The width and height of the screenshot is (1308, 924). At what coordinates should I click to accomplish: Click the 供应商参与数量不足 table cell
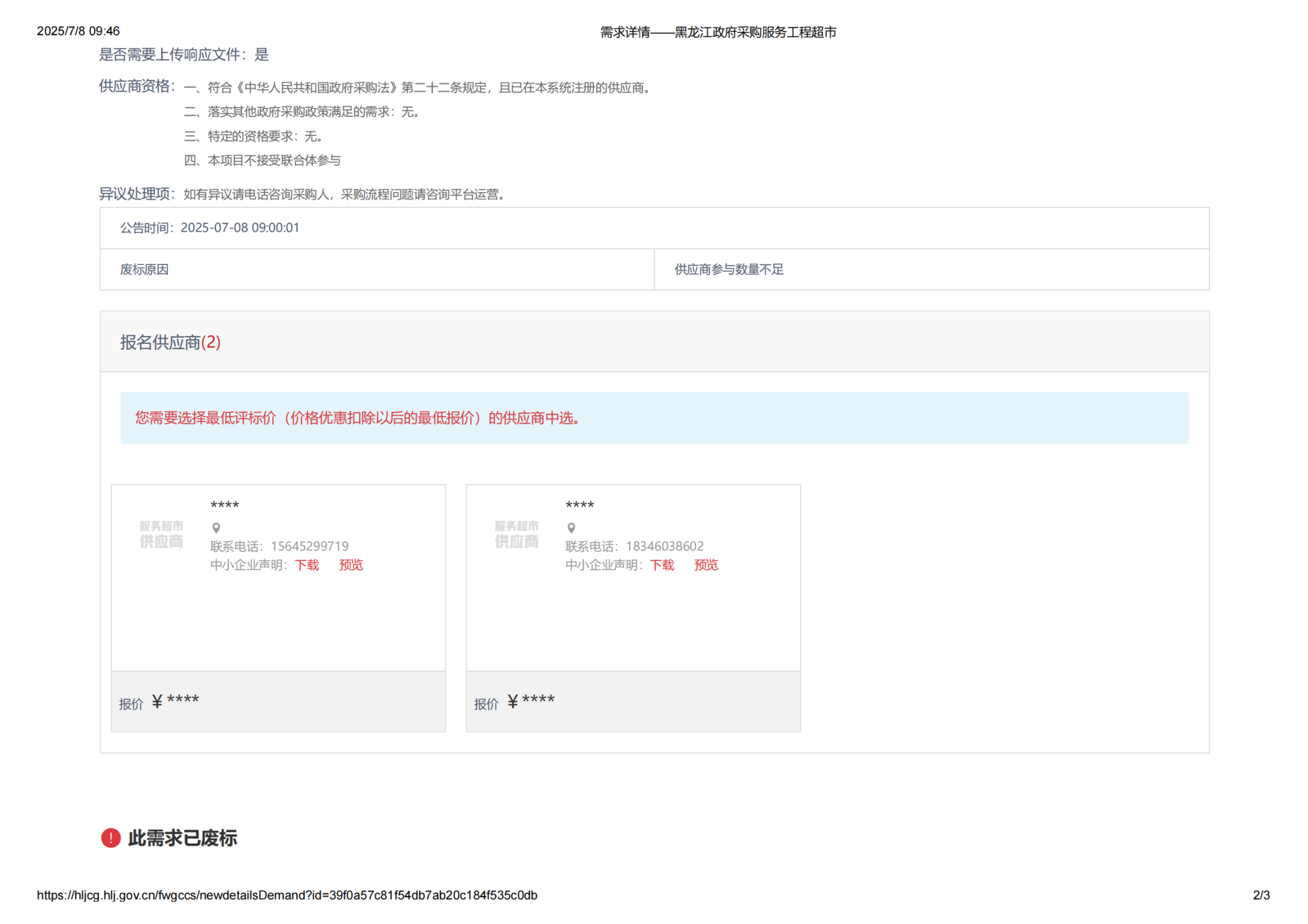pos(729,269)
